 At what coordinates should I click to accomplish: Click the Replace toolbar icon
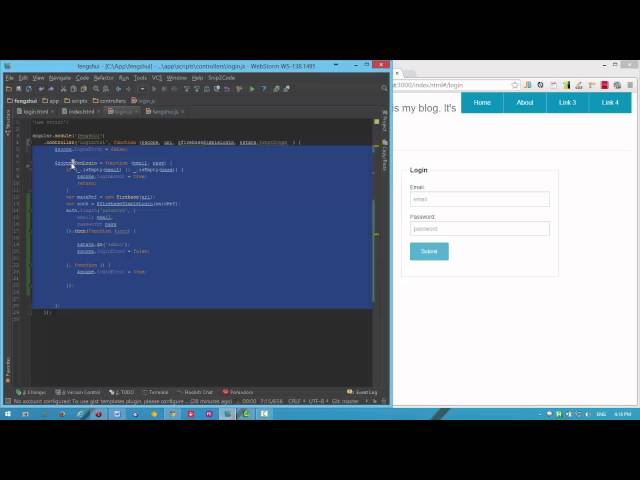106,89
